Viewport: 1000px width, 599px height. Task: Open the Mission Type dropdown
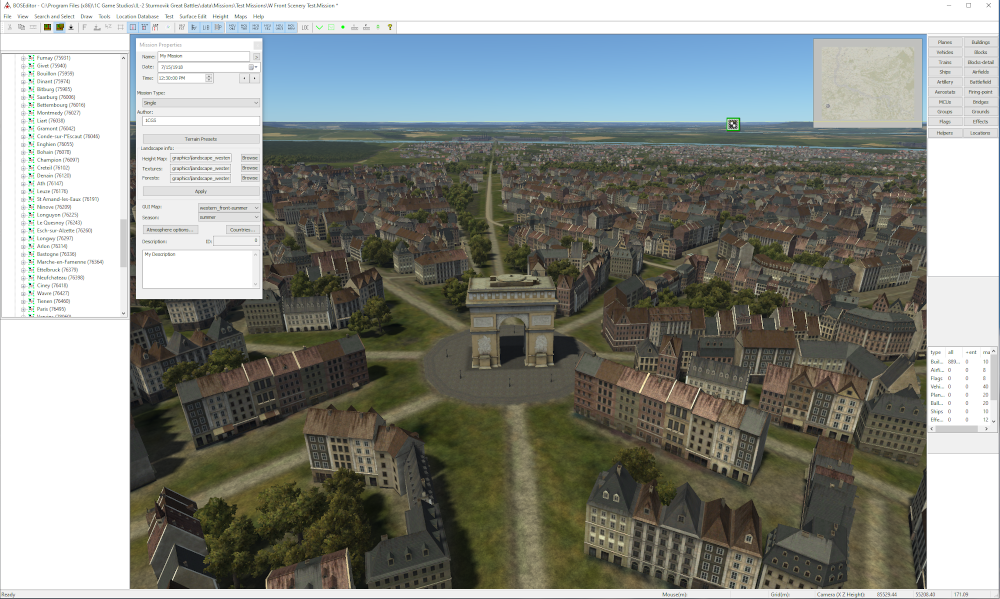(199, 102)
